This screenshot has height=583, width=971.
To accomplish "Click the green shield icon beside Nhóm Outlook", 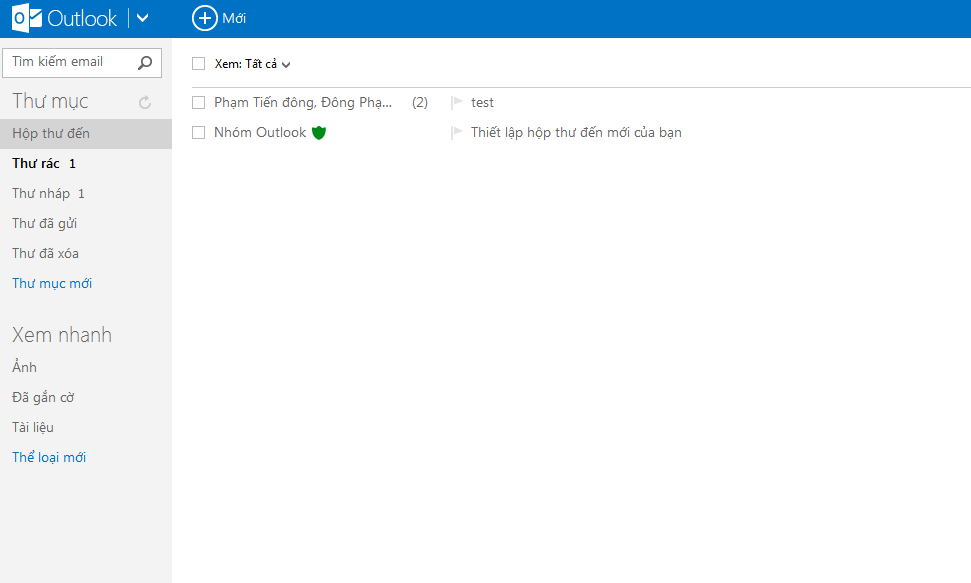I will click(x=319, y=132).
